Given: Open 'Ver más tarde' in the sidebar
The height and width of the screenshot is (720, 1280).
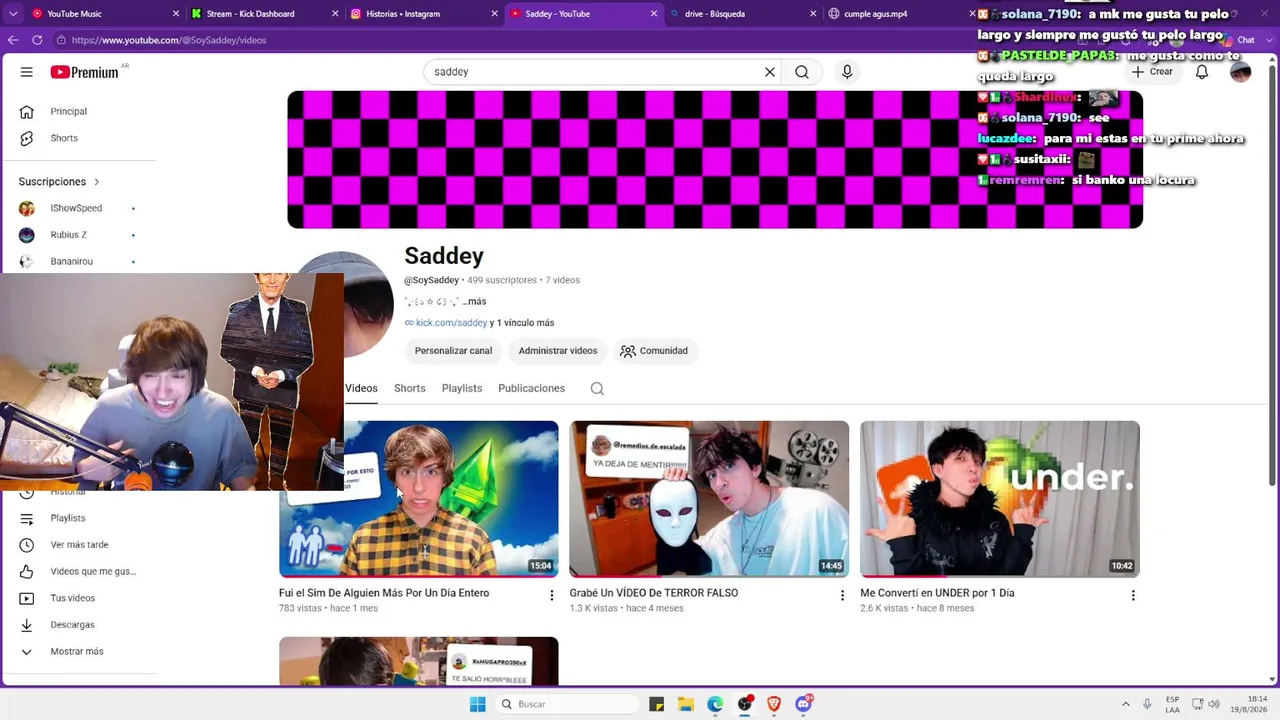Looking at the screenshot, I should [x=78, y=545].
